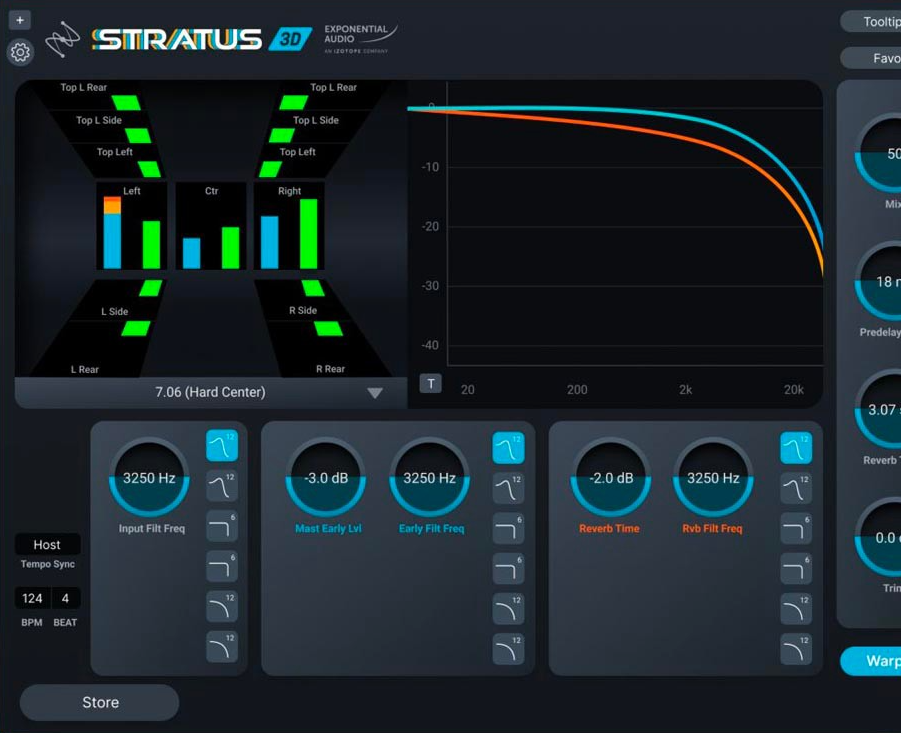
Task: Click the Rvb Filt Freq knob
Action: click(713, 477)
